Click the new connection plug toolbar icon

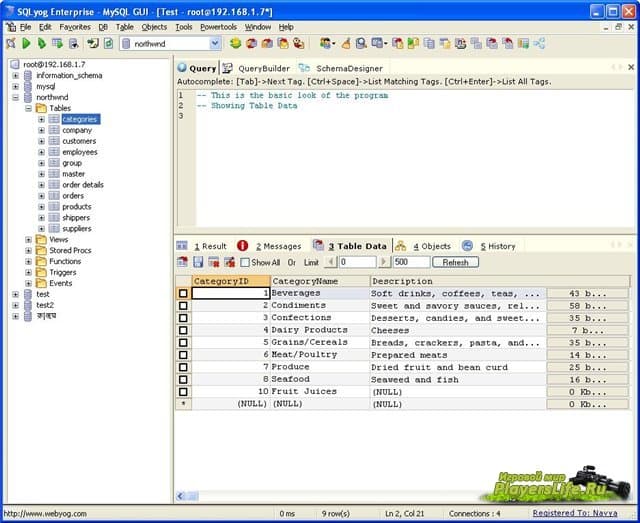click(11, 43)
